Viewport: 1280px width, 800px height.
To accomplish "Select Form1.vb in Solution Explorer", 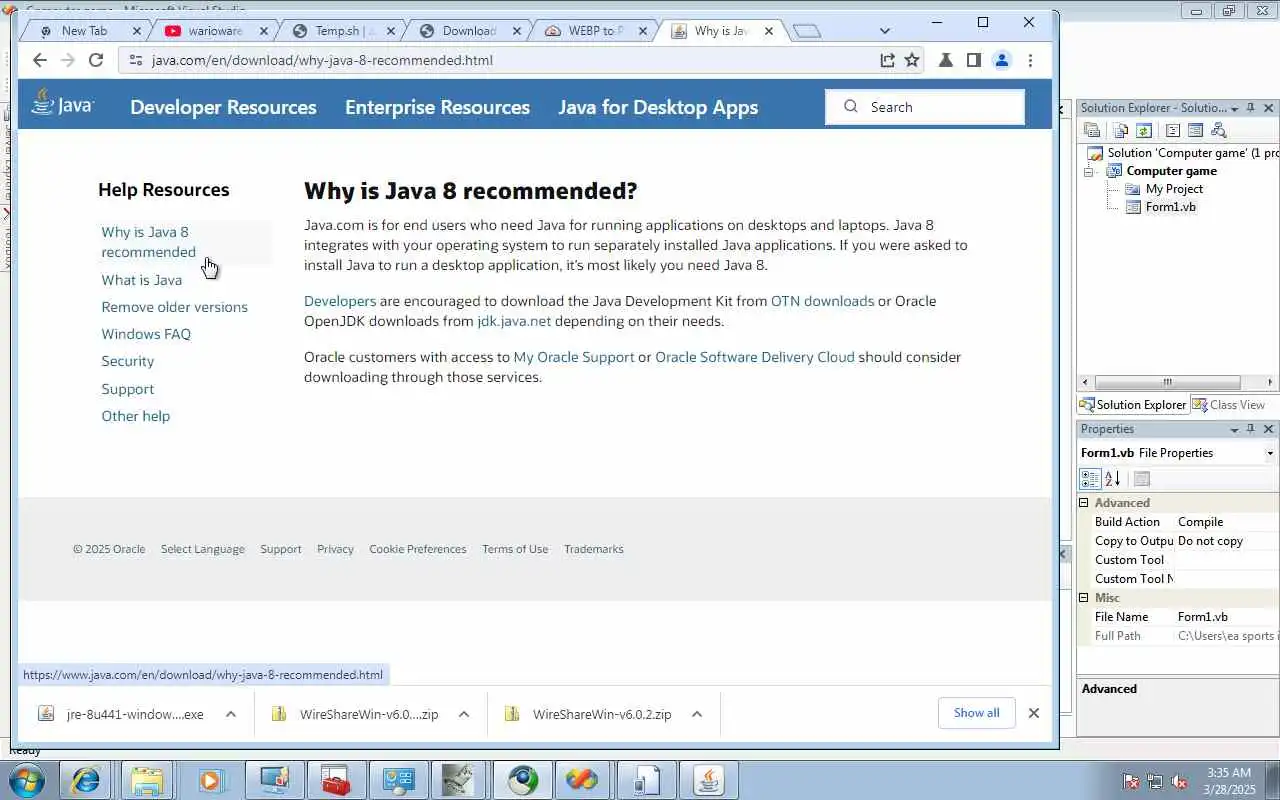I will point(1170,207).
